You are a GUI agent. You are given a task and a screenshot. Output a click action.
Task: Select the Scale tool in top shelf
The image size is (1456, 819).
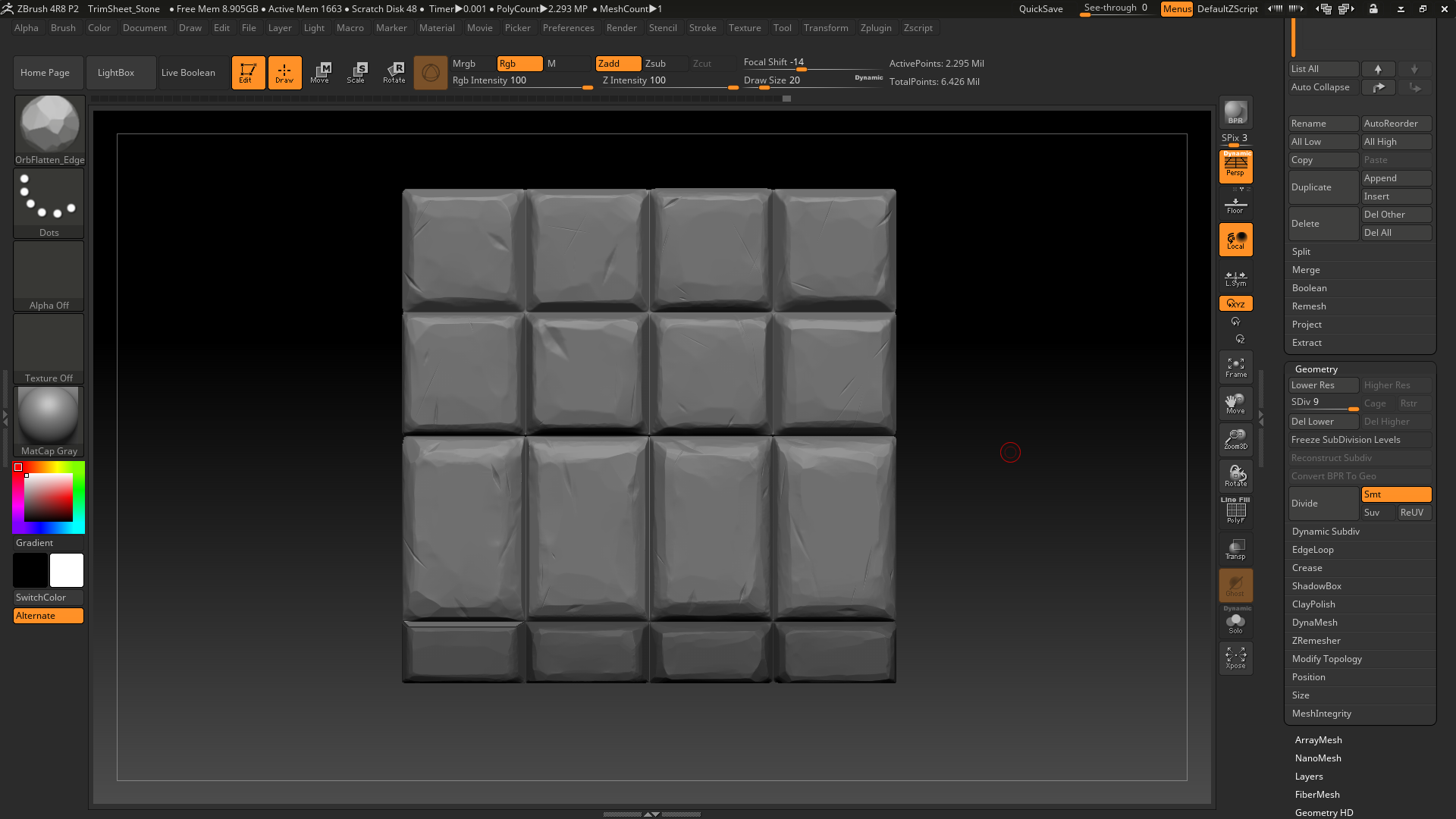tap(357, 73)
